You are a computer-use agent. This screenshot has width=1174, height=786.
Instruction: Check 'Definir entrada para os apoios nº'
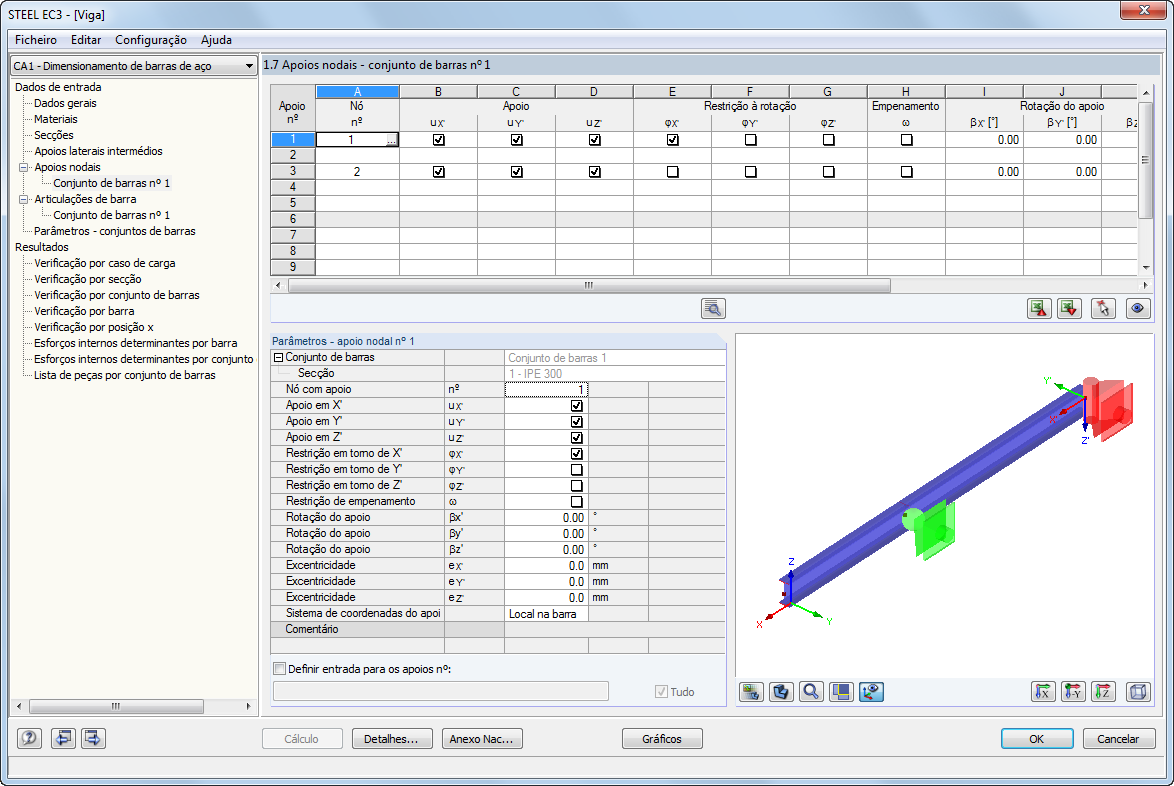point(280,668)
